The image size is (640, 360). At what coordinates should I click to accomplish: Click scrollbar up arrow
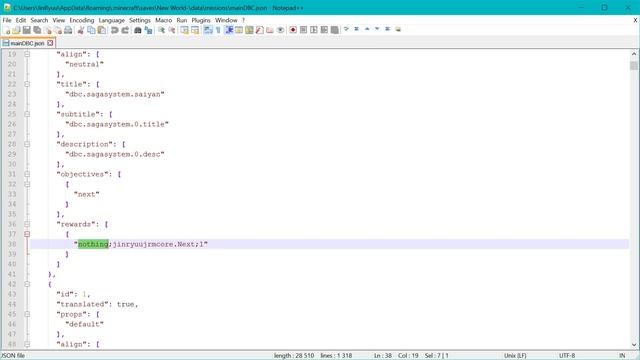(633, 54)
